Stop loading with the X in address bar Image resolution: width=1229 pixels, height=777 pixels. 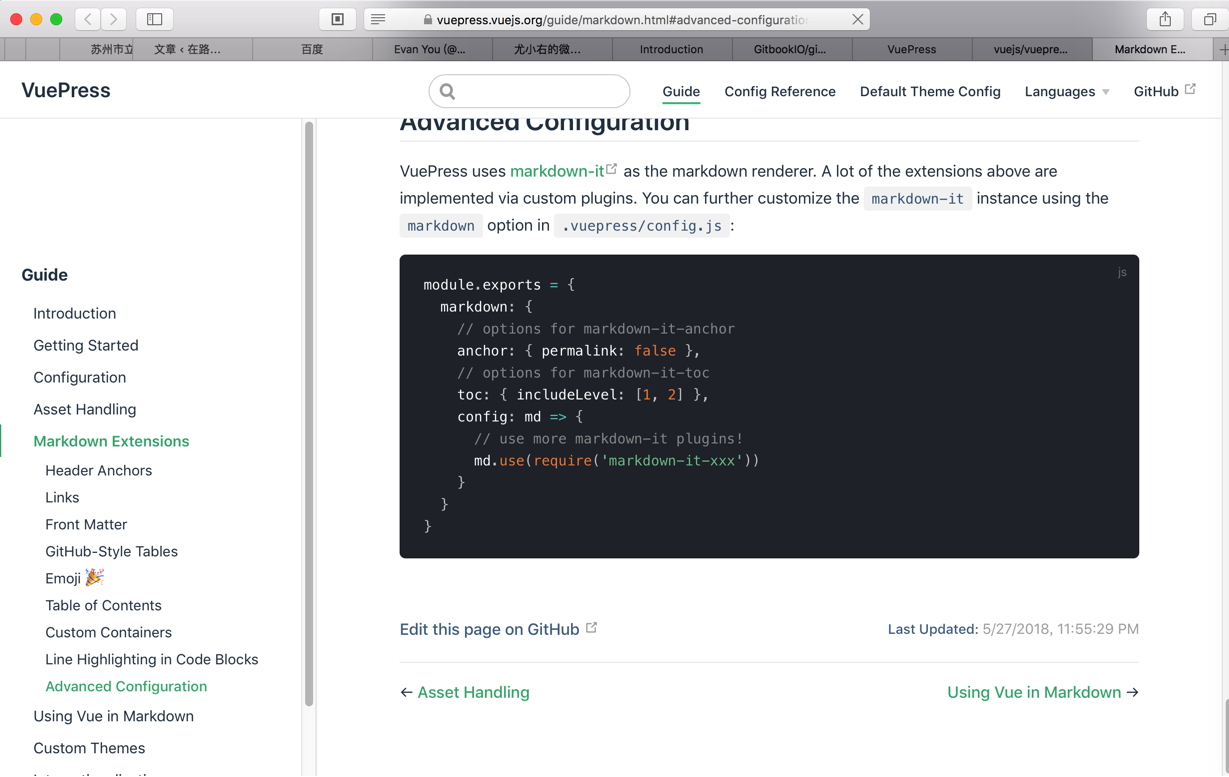[857, 19]
